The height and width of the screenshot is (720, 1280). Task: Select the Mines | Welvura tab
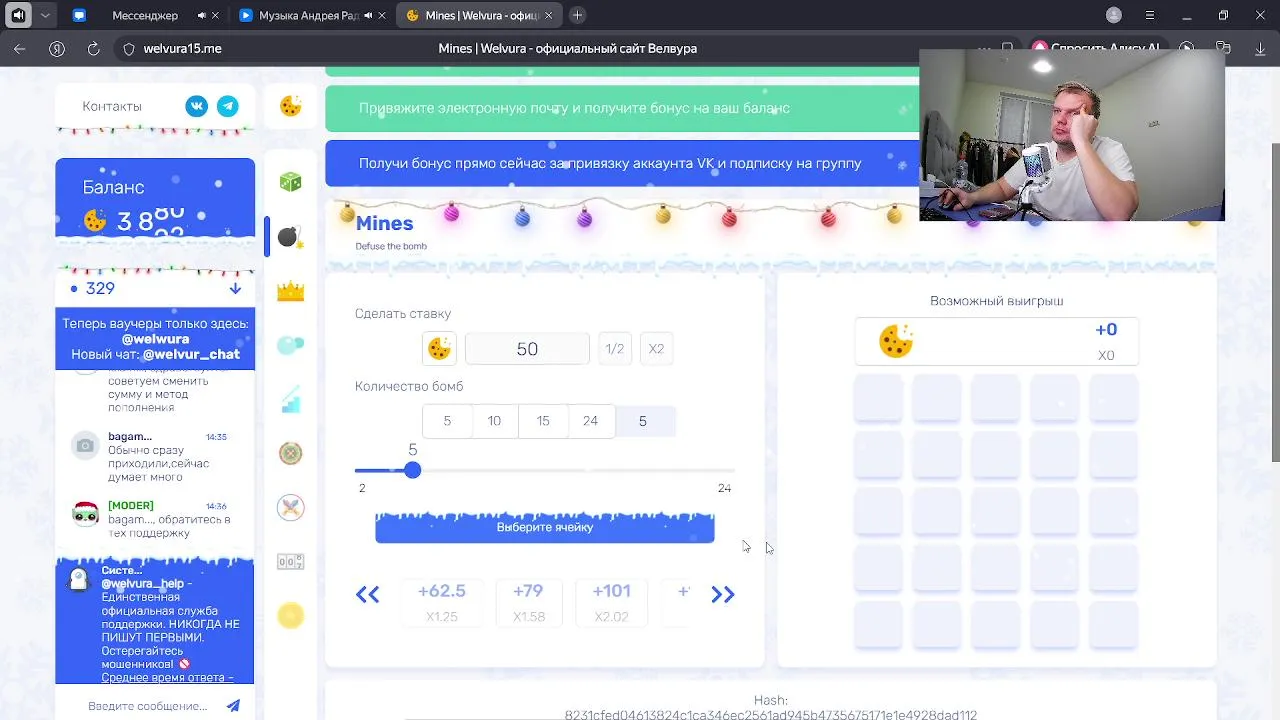click(480, 15)
